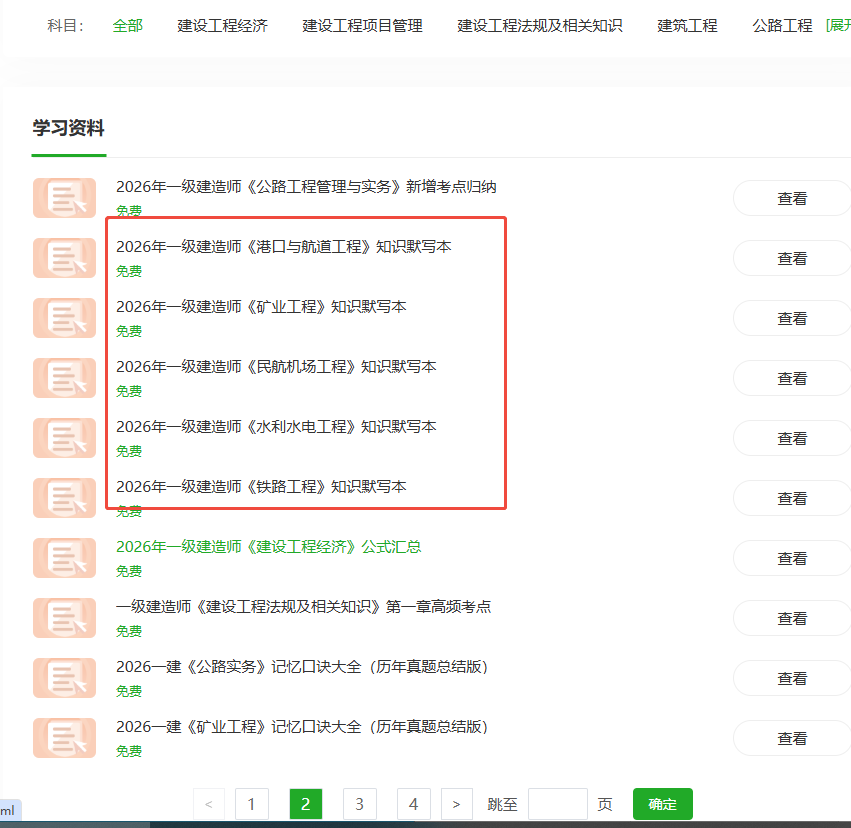Image resolution: width=851 pixels, height=828 pixels.
Task: Filter by 建设工程经济 subject
Action: 223,26
